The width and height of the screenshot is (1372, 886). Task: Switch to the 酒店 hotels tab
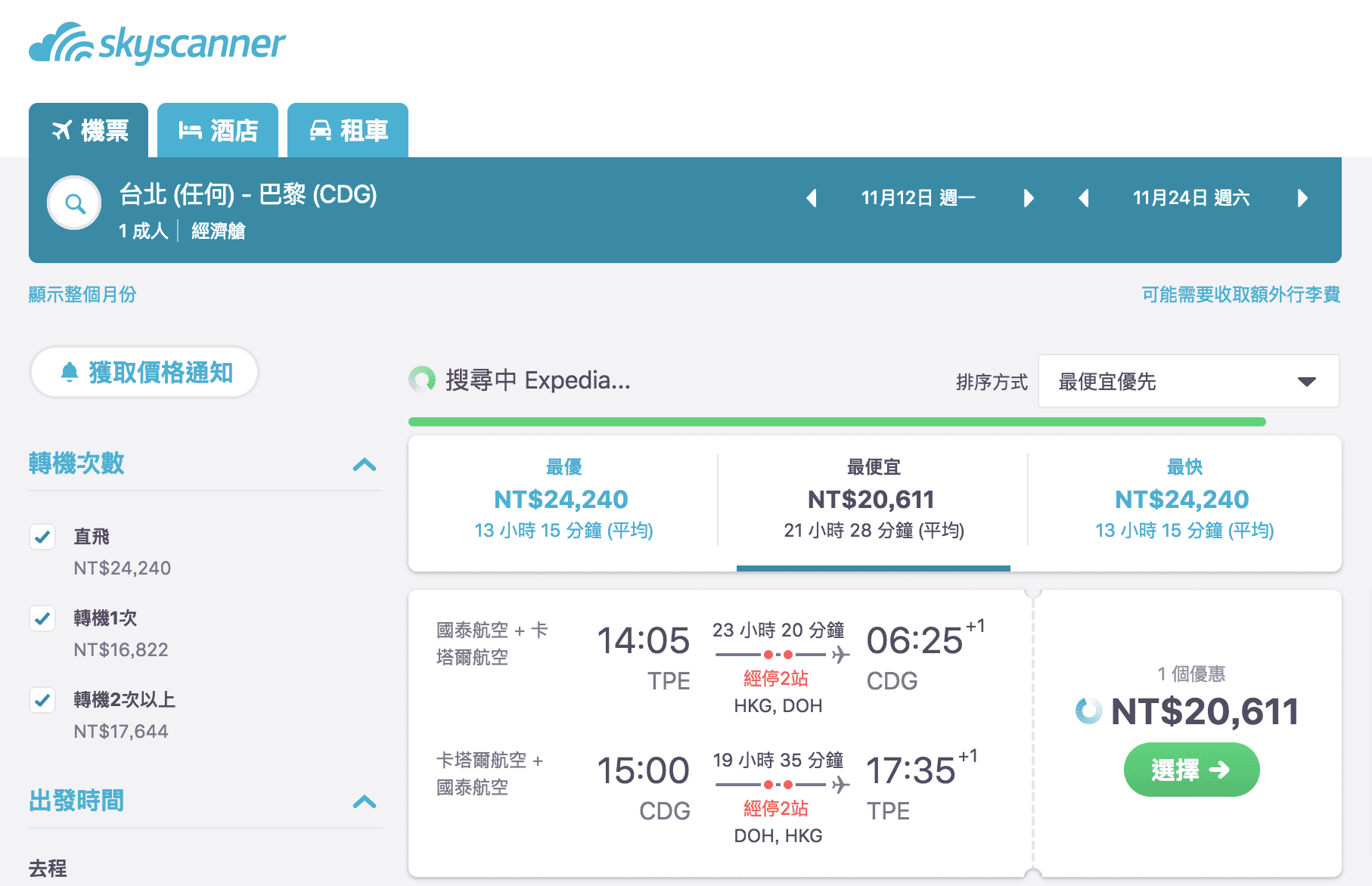coord(218,130)
